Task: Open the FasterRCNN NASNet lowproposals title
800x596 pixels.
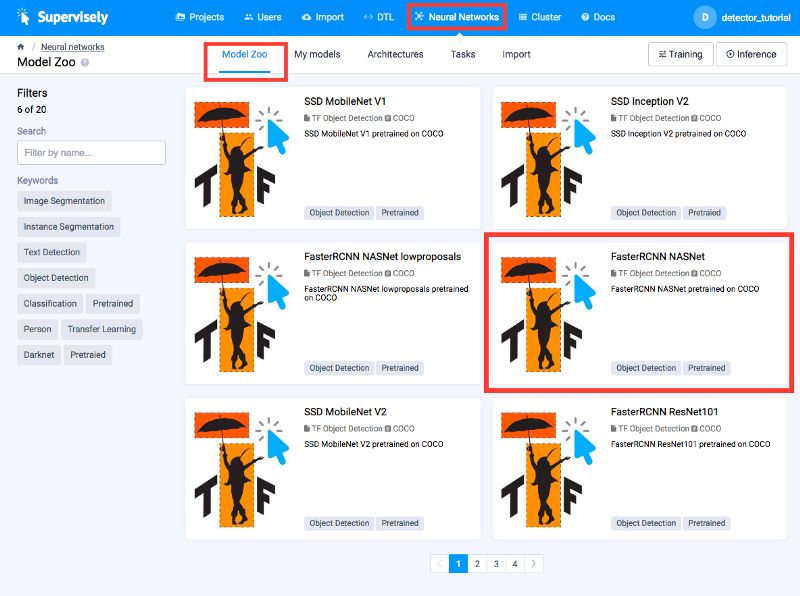Action: pyautogui.click(x=383, y=257)
